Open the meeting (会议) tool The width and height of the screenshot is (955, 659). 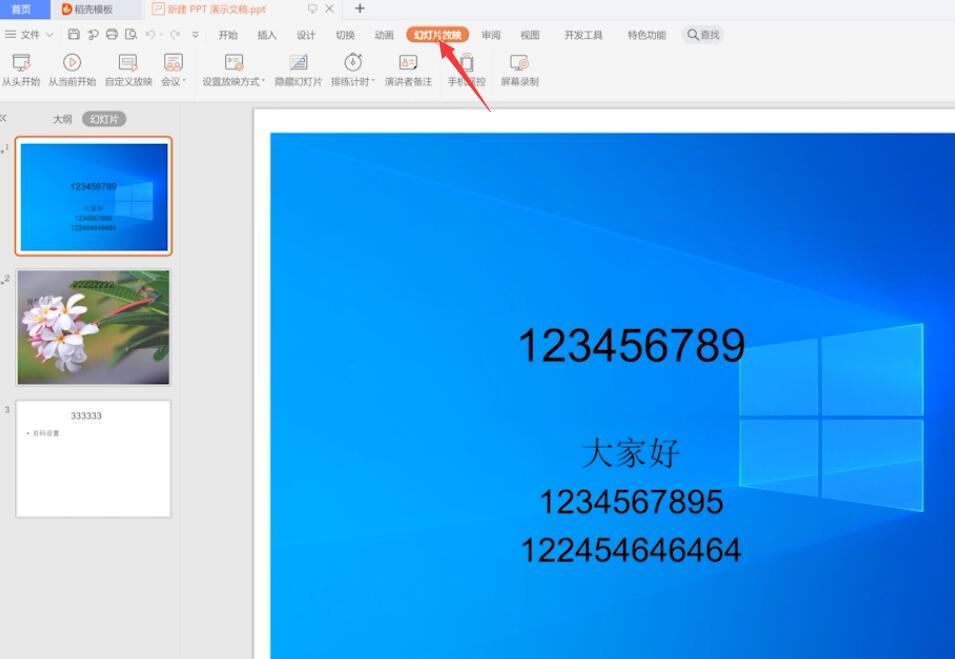pyautogui.click(x=173, y=70)
